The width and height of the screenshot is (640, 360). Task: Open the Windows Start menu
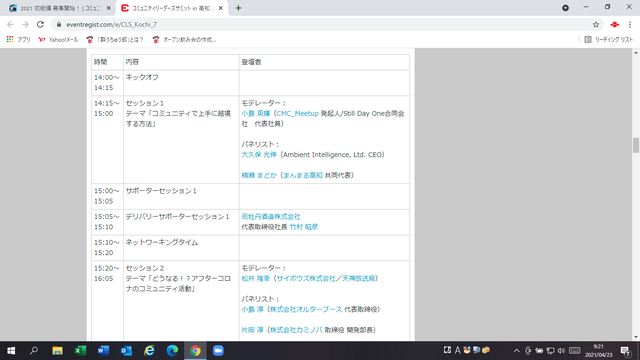pyautogui.click(x=11, y=351)
